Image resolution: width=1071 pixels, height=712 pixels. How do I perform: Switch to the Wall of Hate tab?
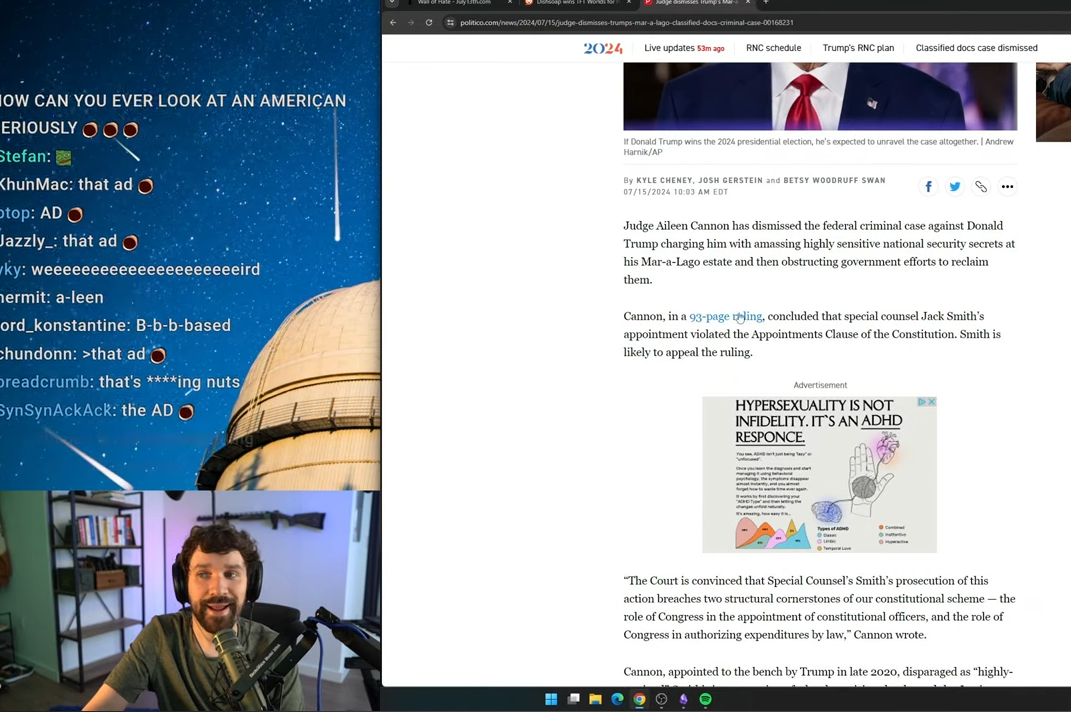point(455,2)
